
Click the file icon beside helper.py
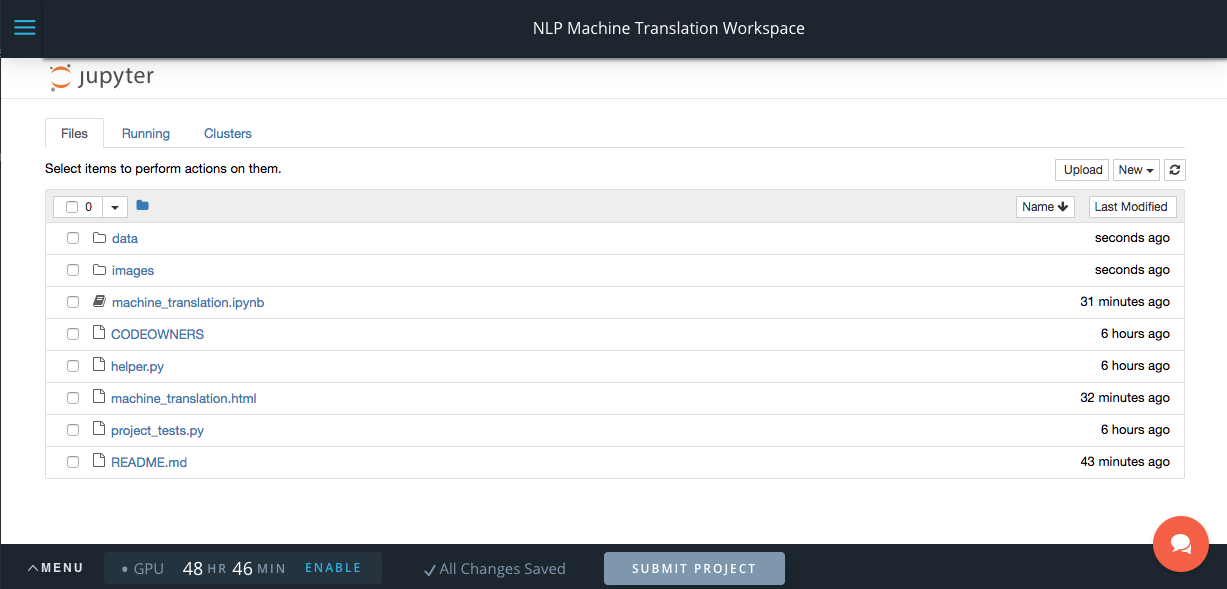pos(98,365)
